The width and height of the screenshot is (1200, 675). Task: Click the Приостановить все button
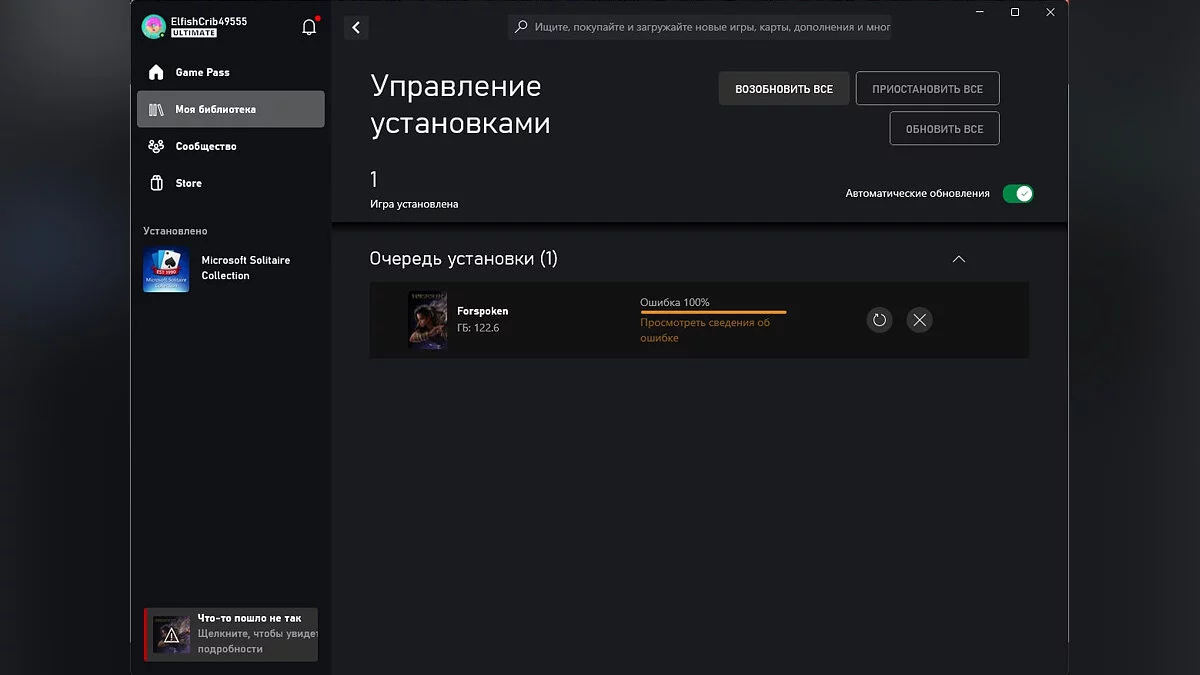point(927,89)
